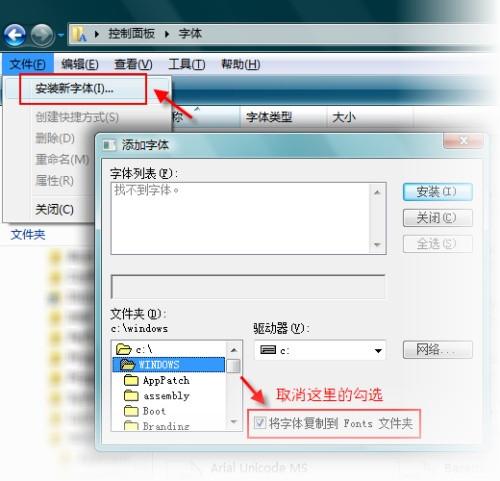Open recent locations dropdown beside navigation arrows
The image size is (500, 481).
click(x=61, y=35)
